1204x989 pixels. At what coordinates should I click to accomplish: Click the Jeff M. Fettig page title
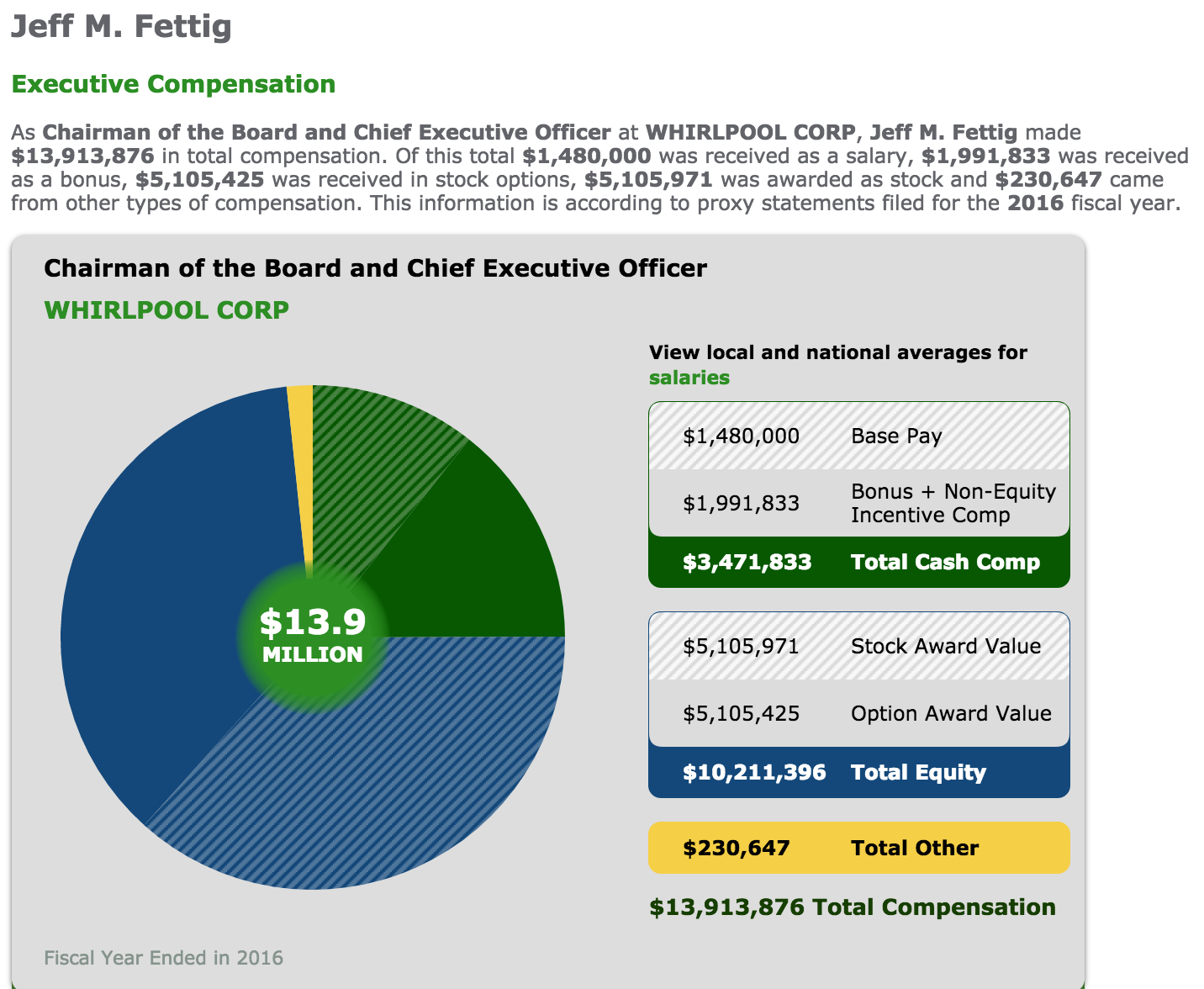point(121,26)
